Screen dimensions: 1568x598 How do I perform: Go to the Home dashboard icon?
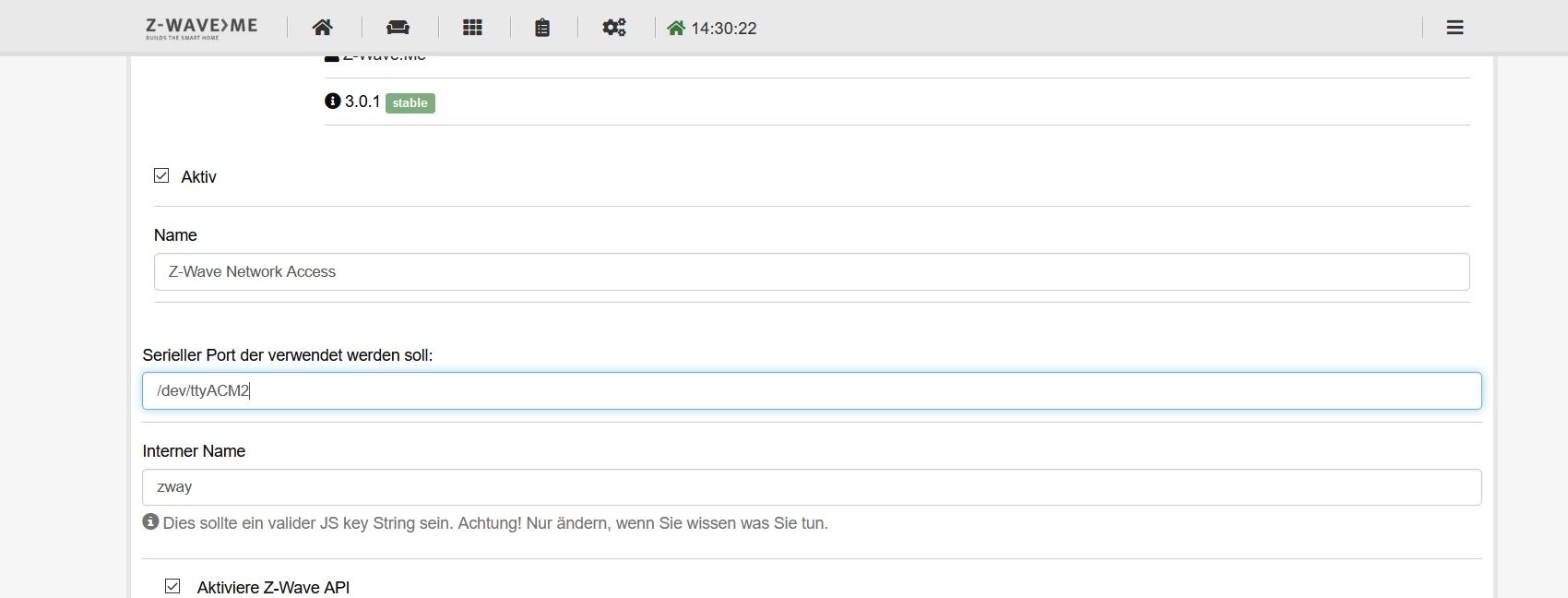pyautogui.click(x=322, y=28)
